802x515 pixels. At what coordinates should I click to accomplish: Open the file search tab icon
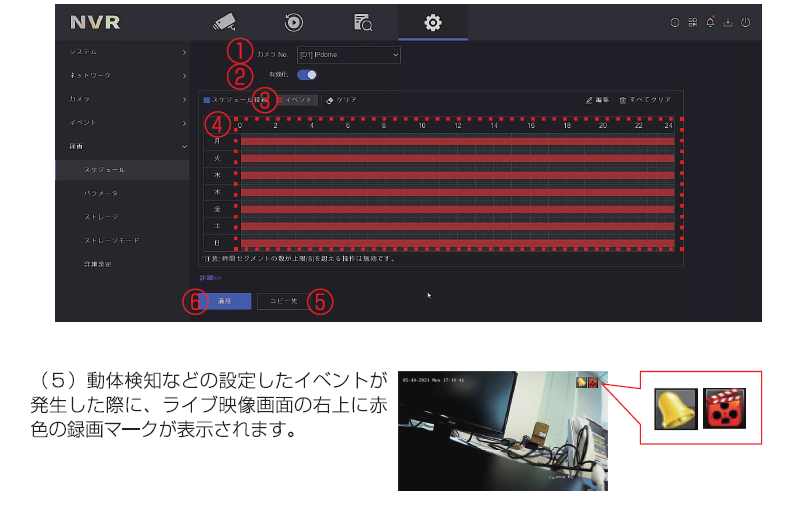tap(362, 22)
